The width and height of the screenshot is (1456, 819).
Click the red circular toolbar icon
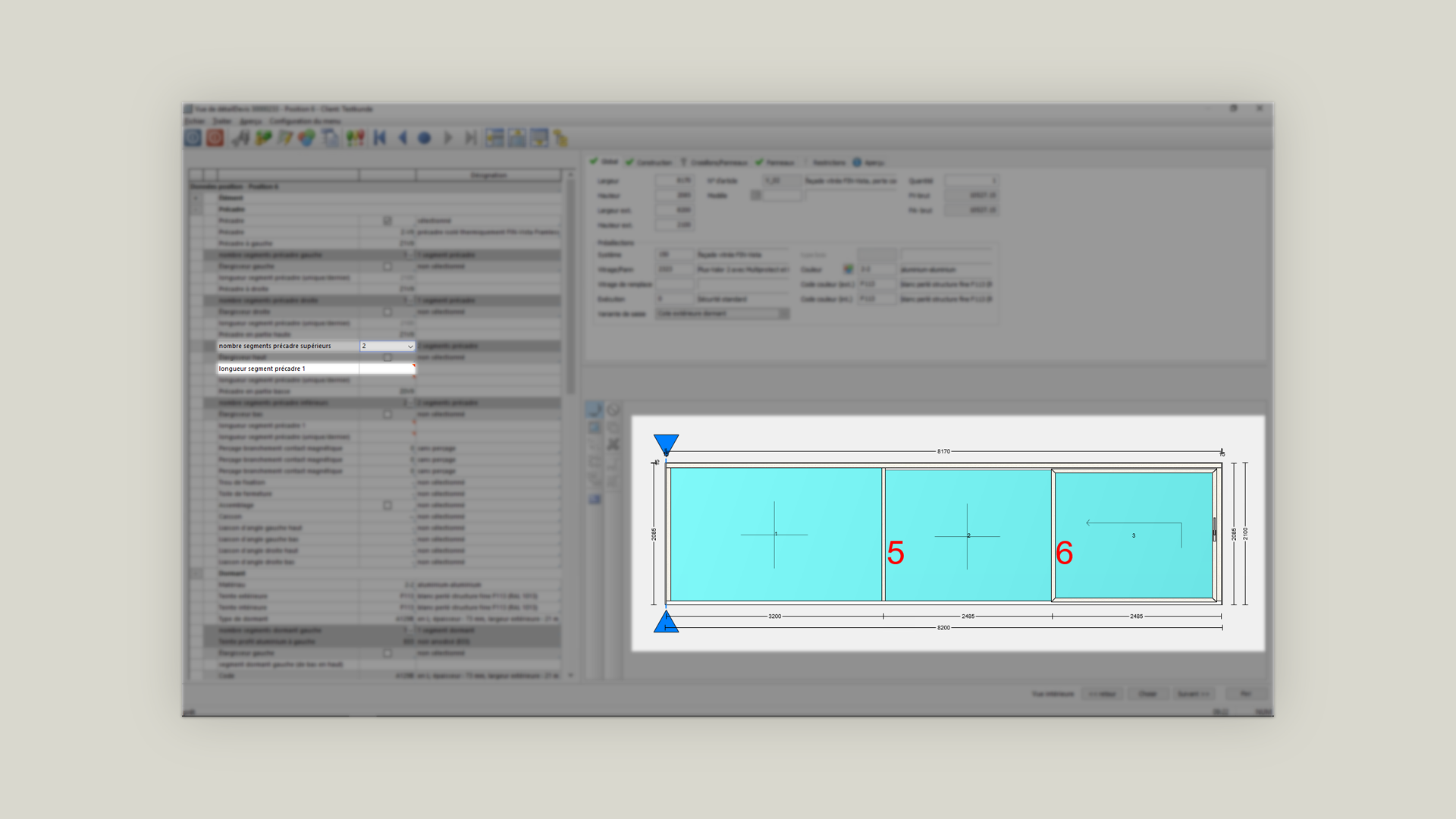click(215, 138)
